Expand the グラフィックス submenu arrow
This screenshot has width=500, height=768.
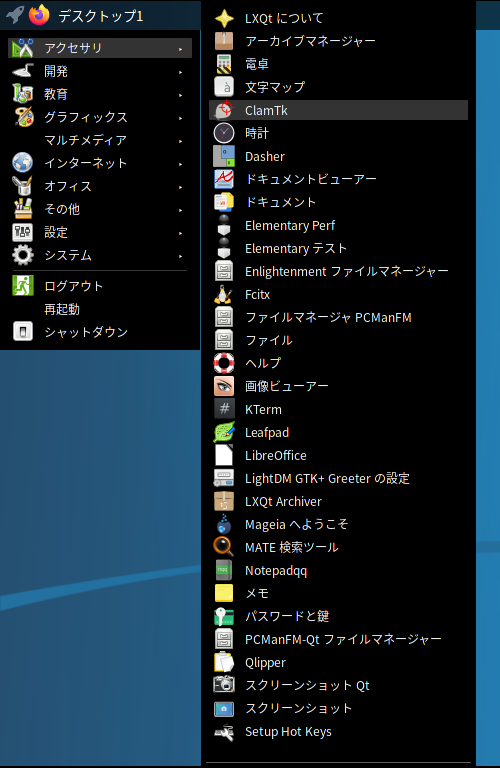pyautogui.click(x=181, y=119)
